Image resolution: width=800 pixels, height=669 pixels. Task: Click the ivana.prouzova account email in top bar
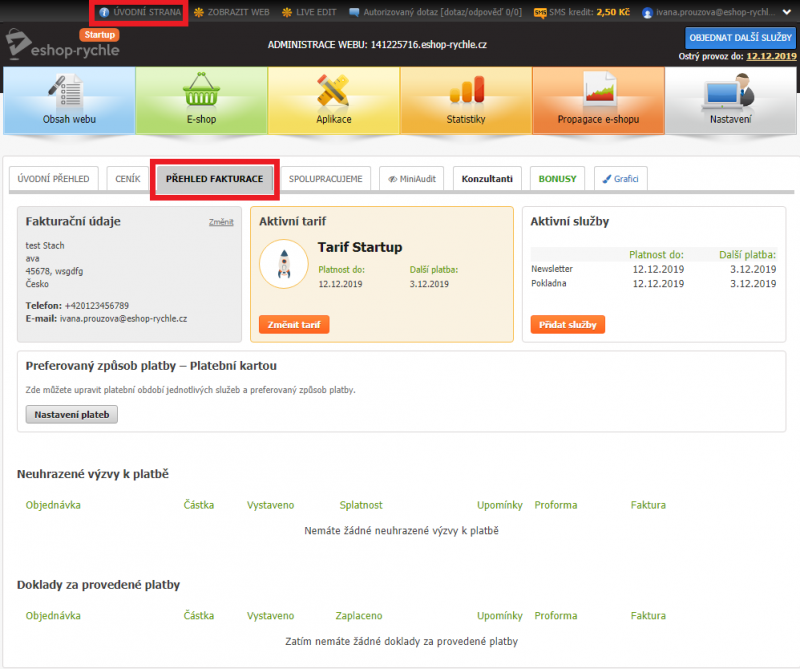[x=716, y=12]
